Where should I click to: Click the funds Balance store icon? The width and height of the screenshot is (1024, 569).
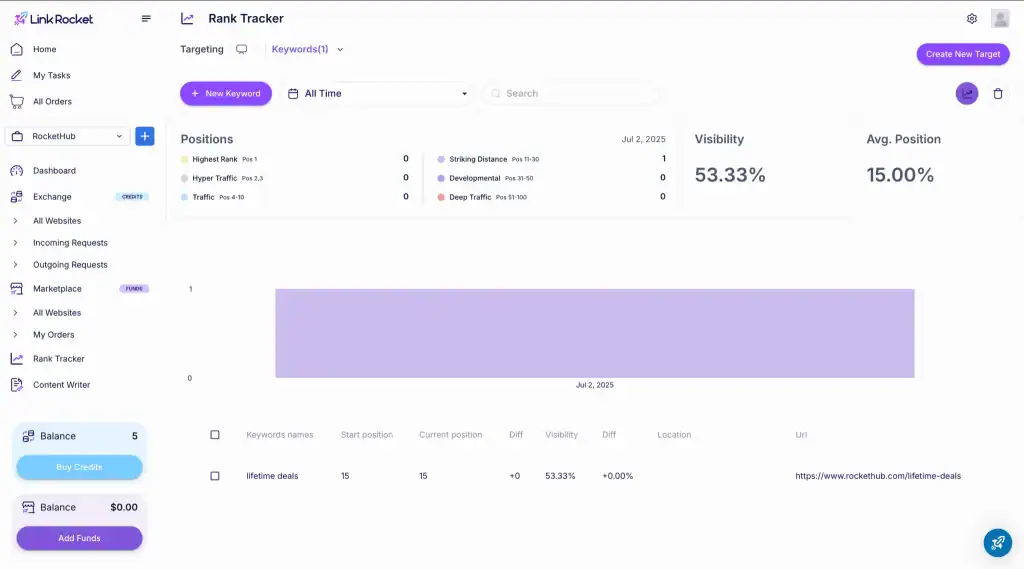pyautogui.click(x=28, y=507)
